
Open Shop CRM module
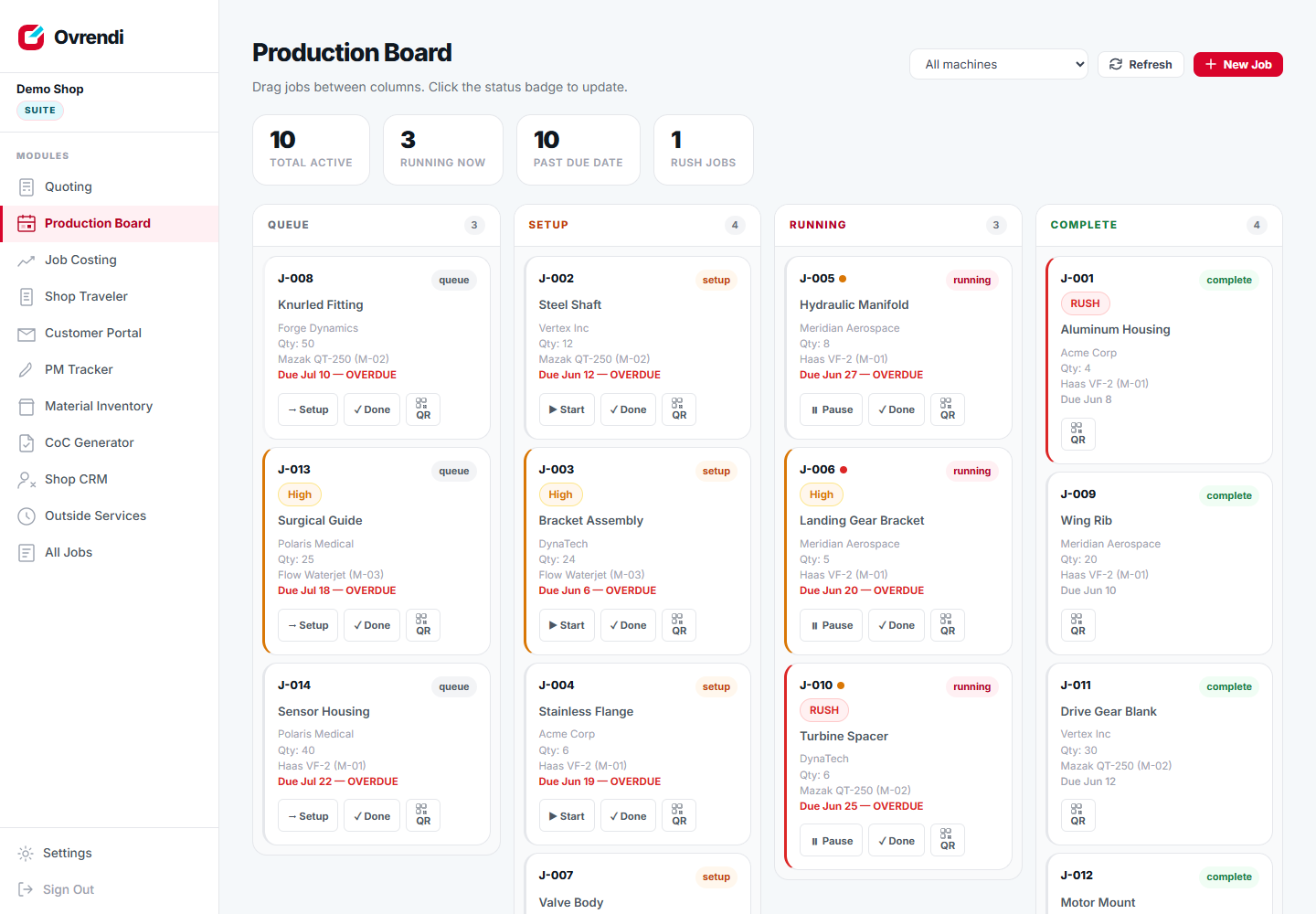pos(110,480)
